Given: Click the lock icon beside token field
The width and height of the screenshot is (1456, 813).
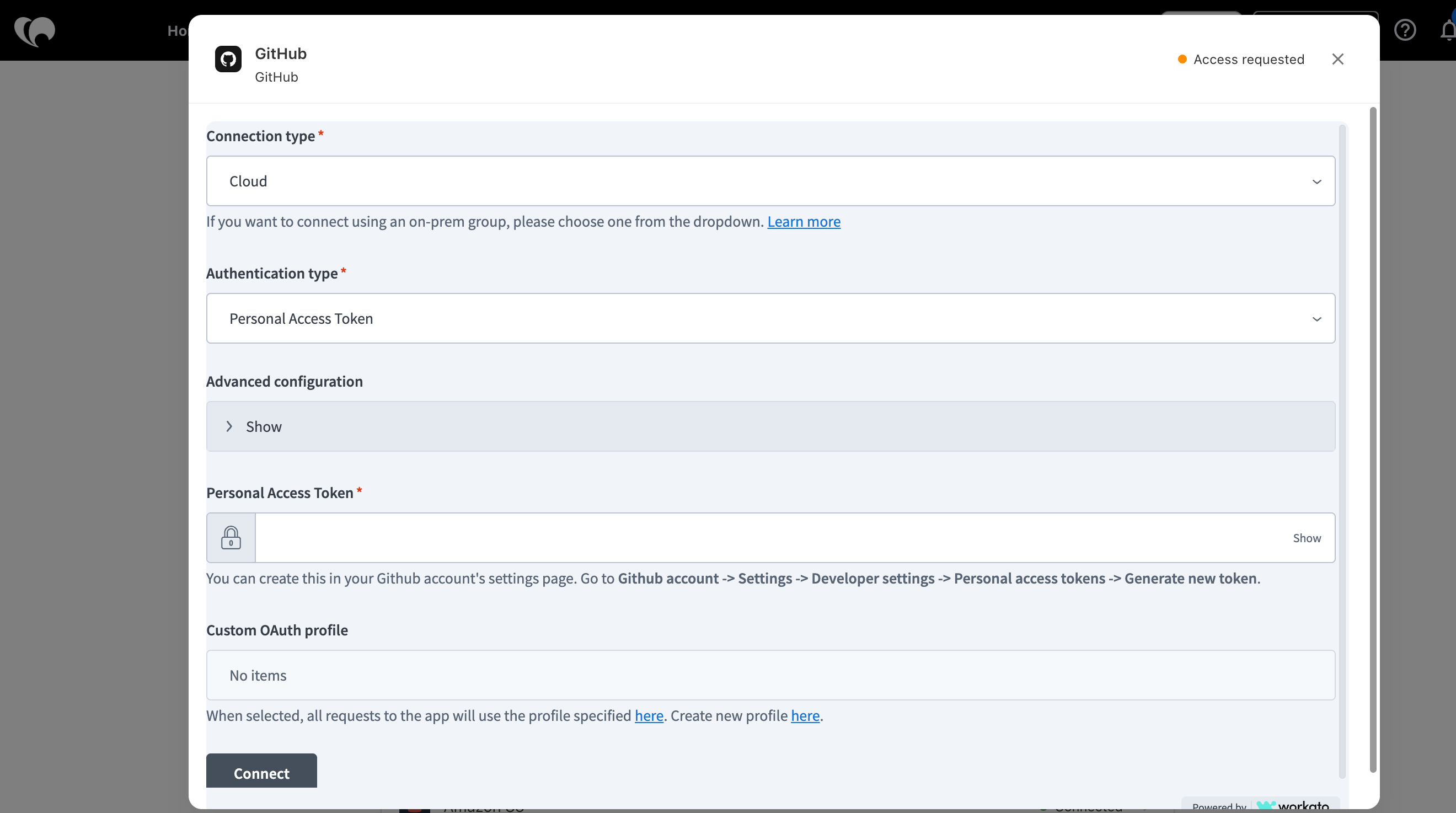Looking at the screenshot, I should coord(231,538).
